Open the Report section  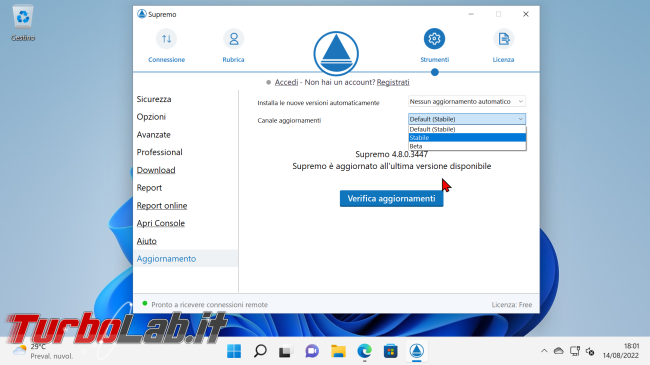click(149, 188)
